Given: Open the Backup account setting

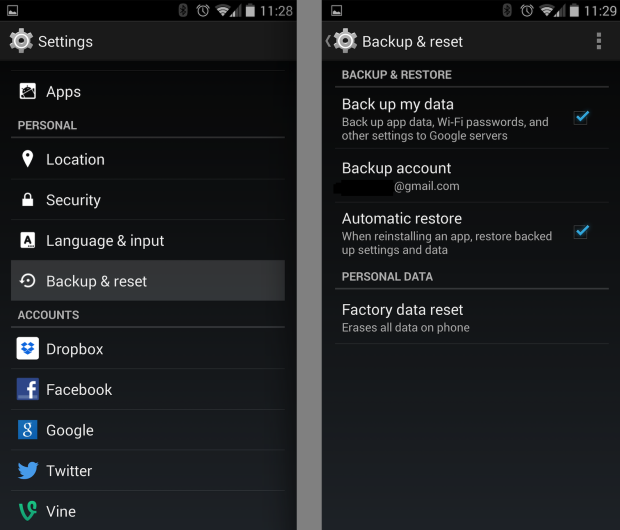Looking at the screenshot, I should (471, 176).
